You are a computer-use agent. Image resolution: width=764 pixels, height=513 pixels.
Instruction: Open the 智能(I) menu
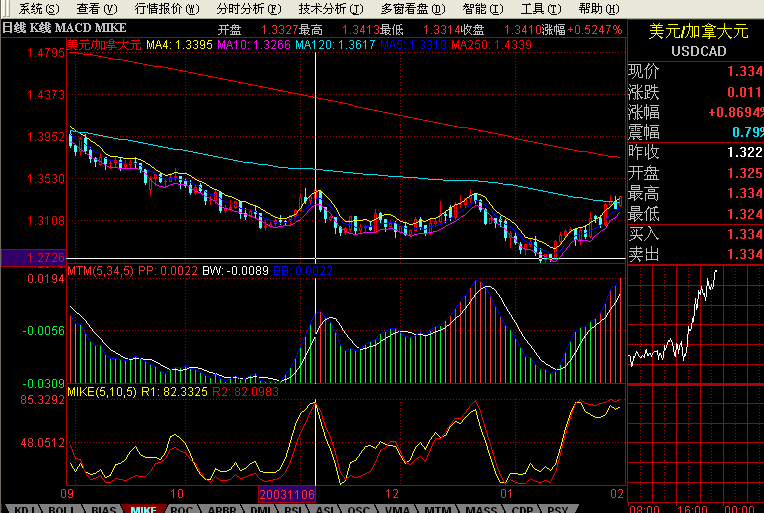482,9
